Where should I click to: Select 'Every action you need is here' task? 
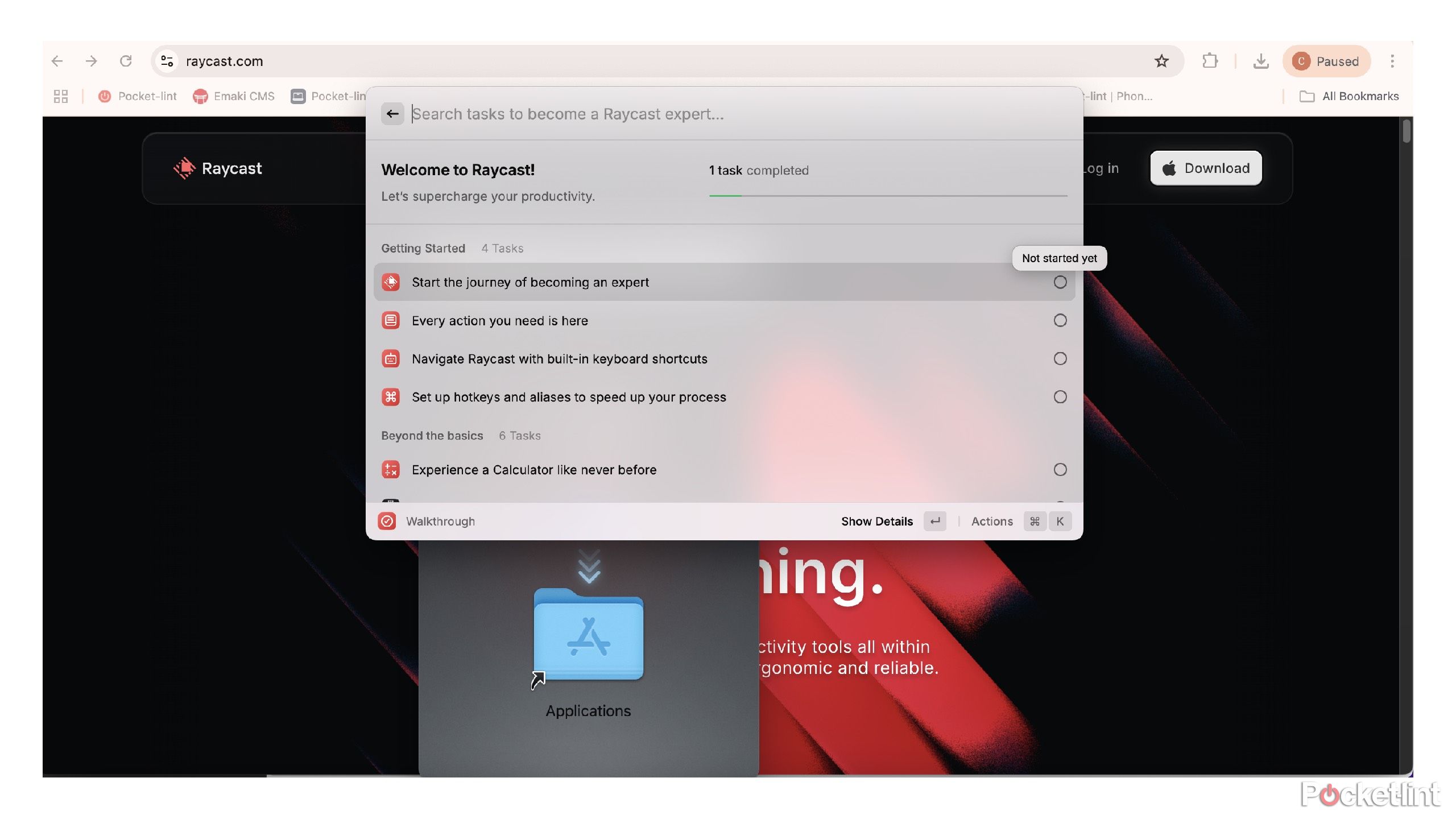click(x=724, y=320)
